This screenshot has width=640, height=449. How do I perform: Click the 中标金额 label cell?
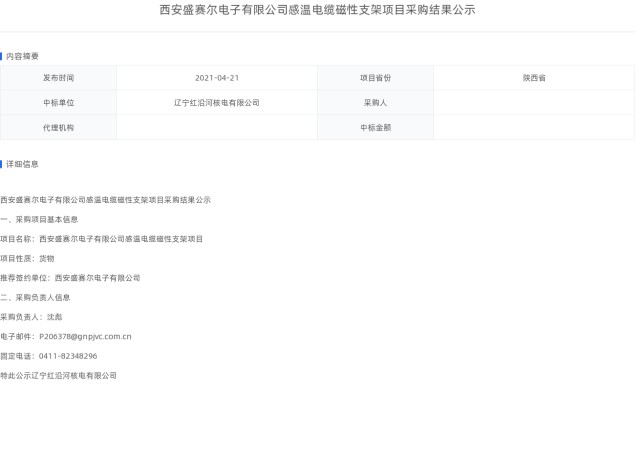tap(375, 127)
